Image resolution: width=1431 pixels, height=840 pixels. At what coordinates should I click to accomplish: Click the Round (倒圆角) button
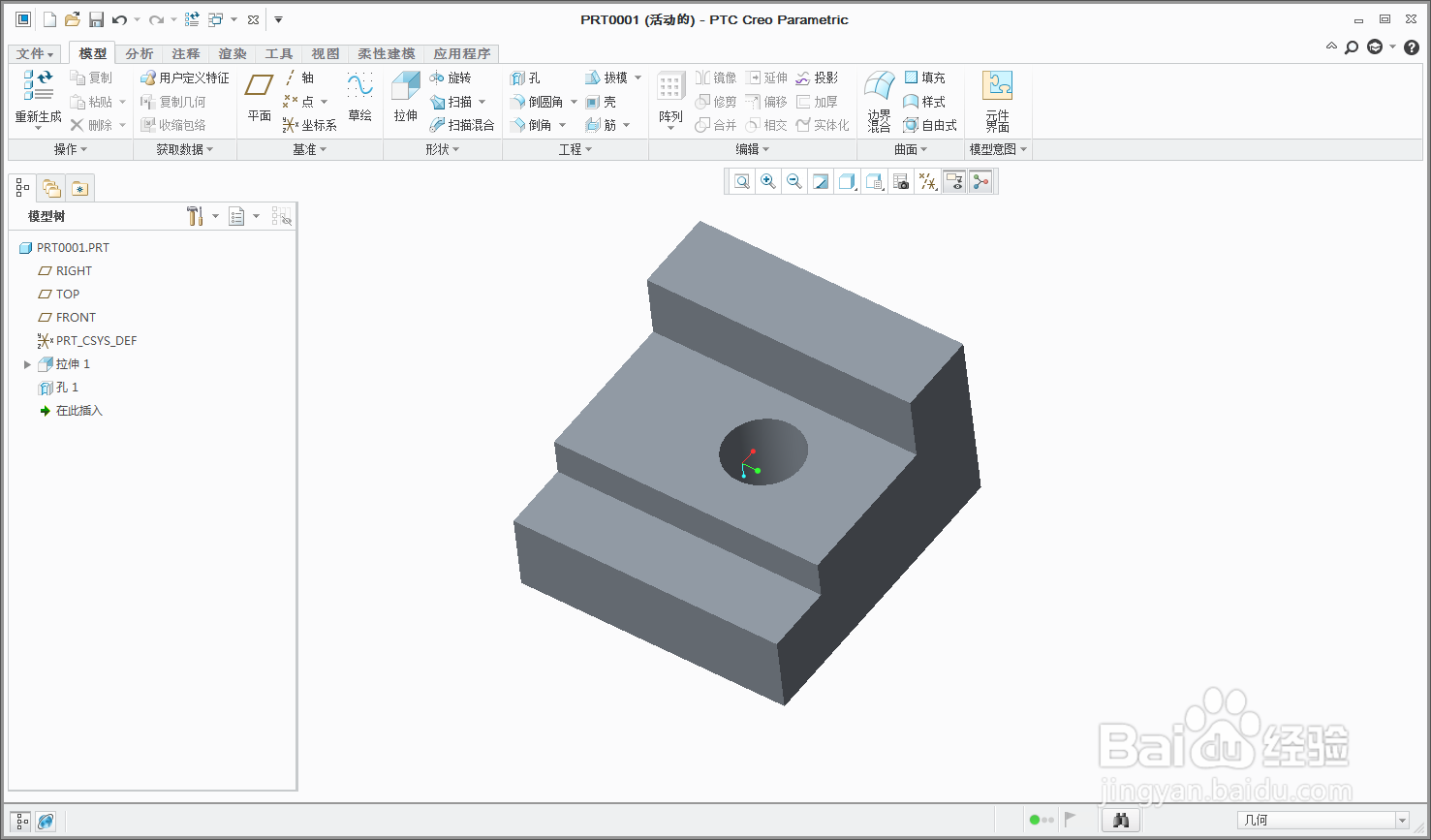(x=538, y=102)
